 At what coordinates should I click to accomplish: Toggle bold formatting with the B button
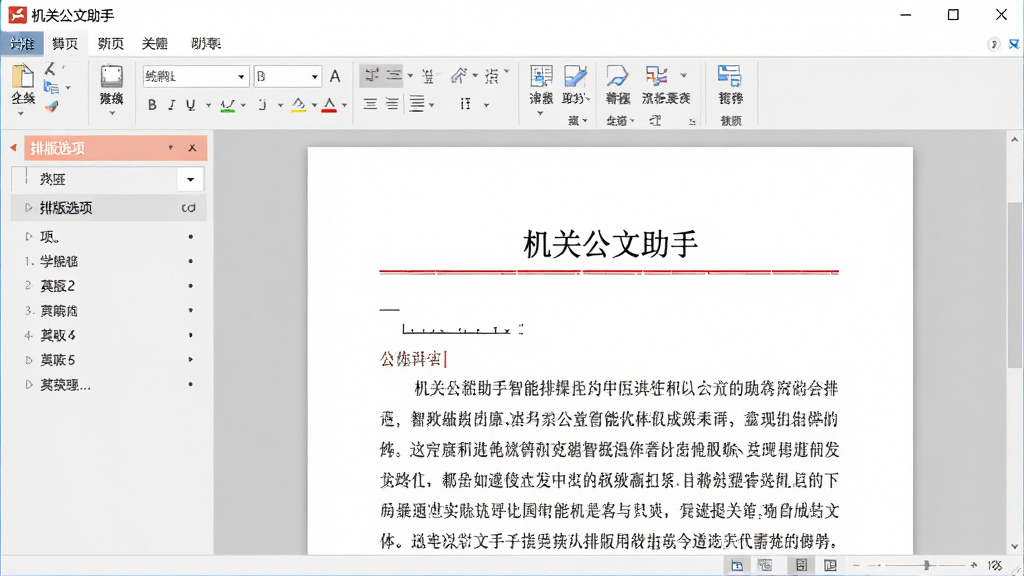click(x=152, y=104)
